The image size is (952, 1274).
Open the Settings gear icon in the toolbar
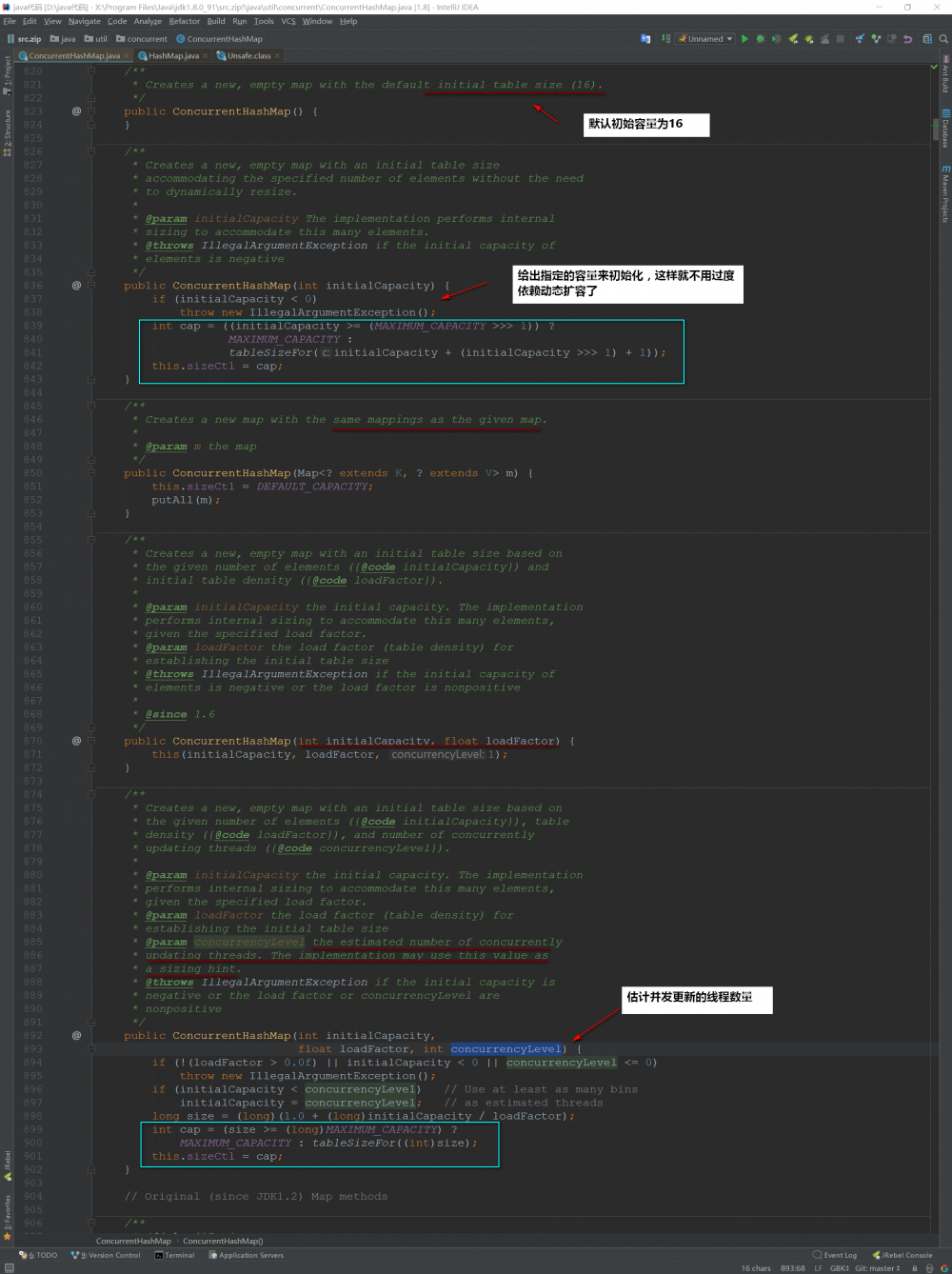pyautogui.click(x=927, y=39)
